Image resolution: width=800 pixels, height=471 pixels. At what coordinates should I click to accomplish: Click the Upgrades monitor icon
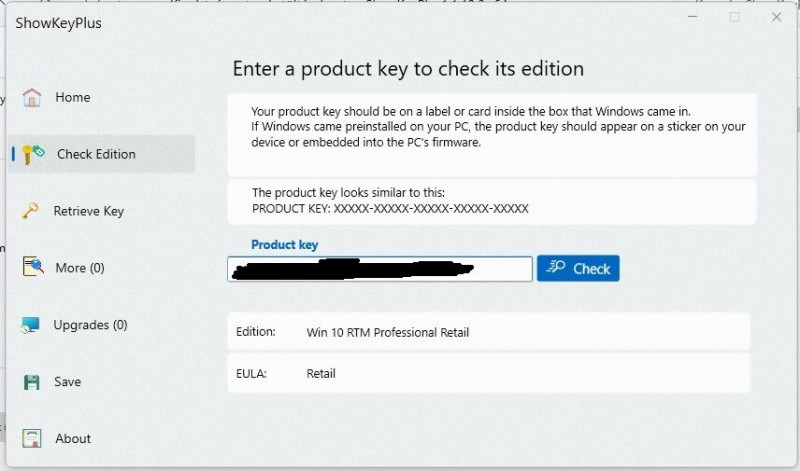[32, 325]
